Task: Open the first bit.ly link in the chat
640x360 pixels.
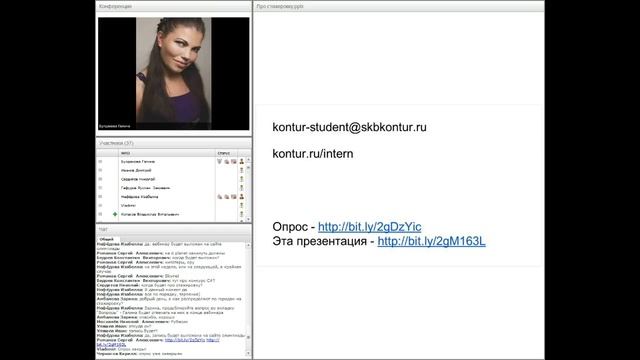Action: (x=185, y=340)
